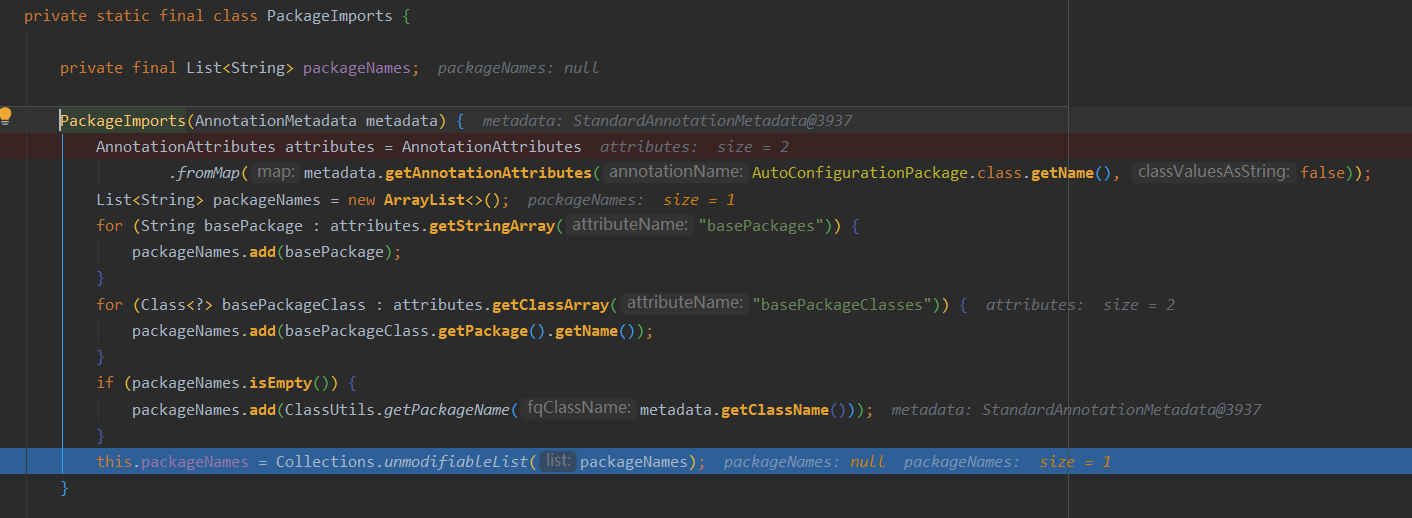Click the 'metadata: StandardAnnotationMetadata@3937' hint on constructor line

667,121
